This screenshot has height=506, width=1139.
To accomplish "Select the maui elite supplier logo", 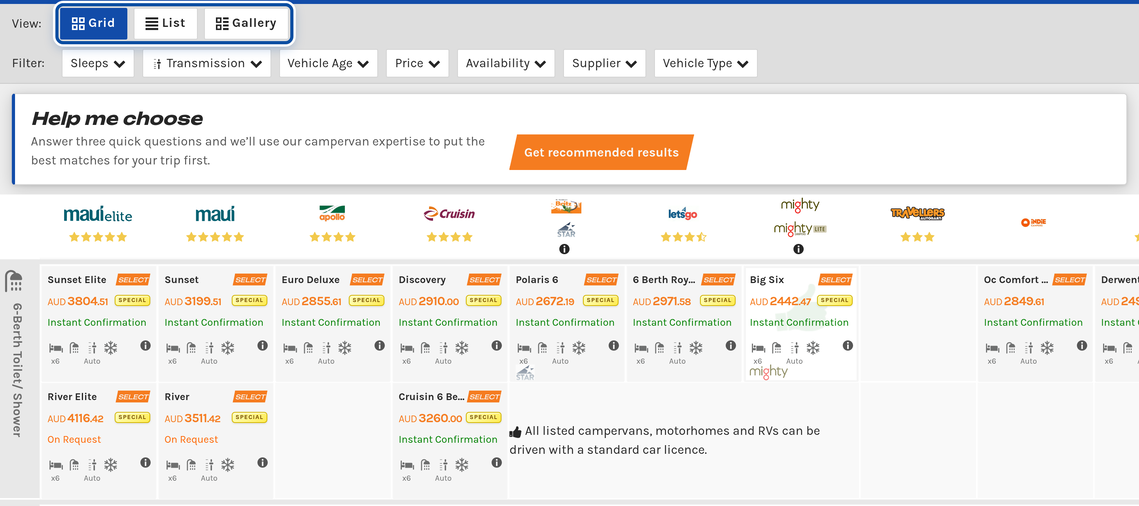I will pos(98,214).
